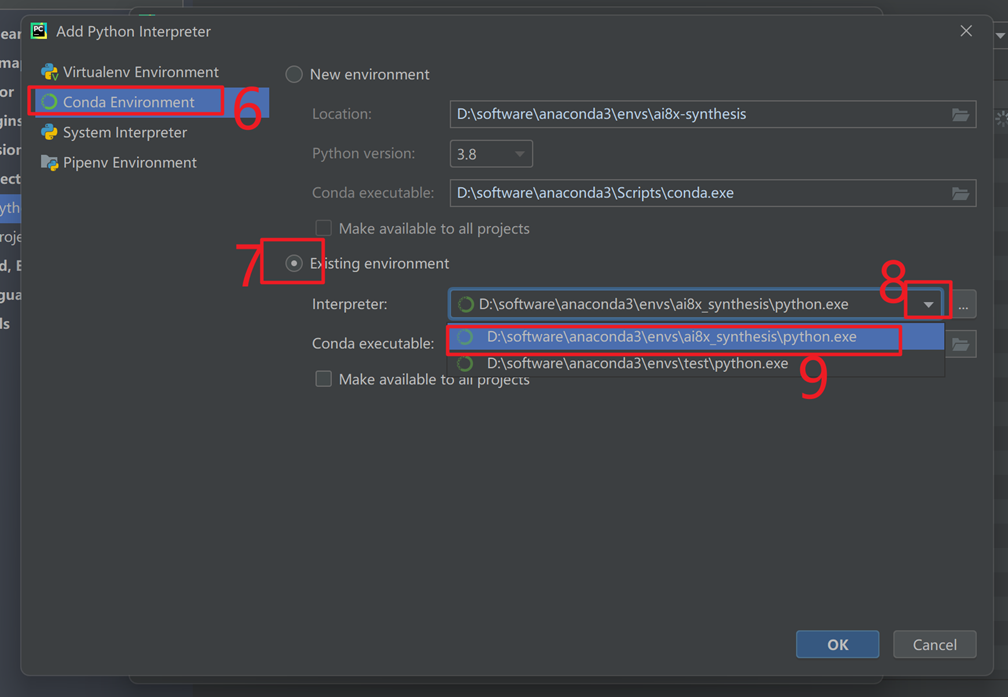The image size is (1008, 697).
Task: Open the Pipenv Environment option
Action: tap(119, 163)
